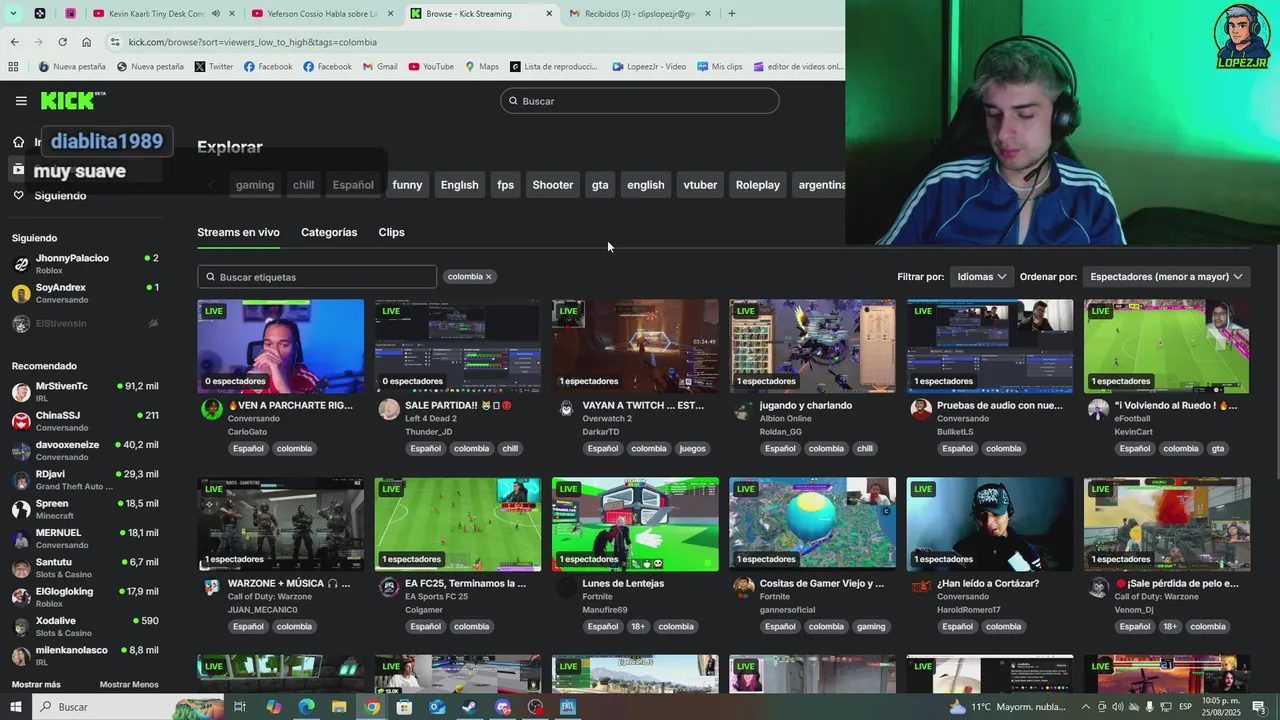Open Pruebas de audio stream title
Screen dimensions: 1280x720
tap(1000, 406)
